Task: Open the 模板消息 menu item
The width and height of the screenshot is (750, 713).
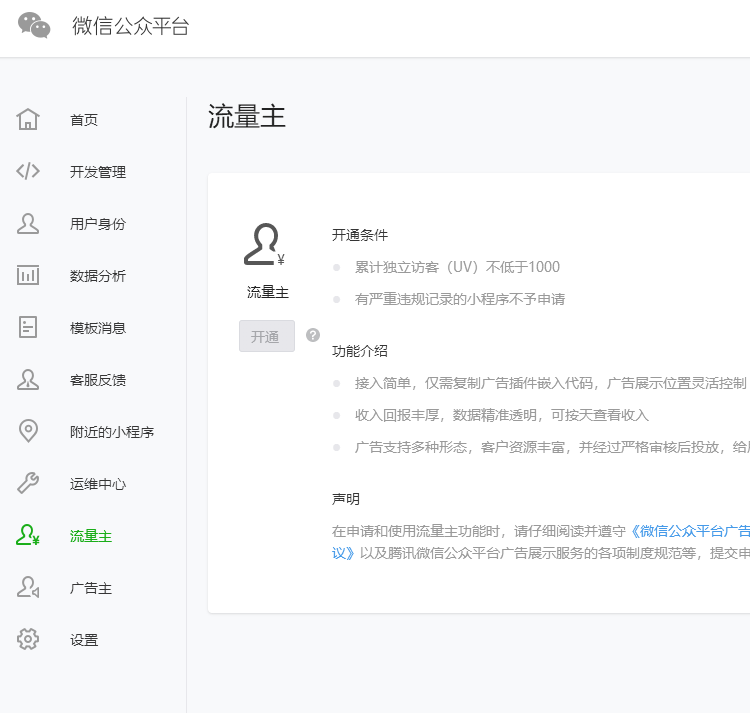Action: coord(98,328)
